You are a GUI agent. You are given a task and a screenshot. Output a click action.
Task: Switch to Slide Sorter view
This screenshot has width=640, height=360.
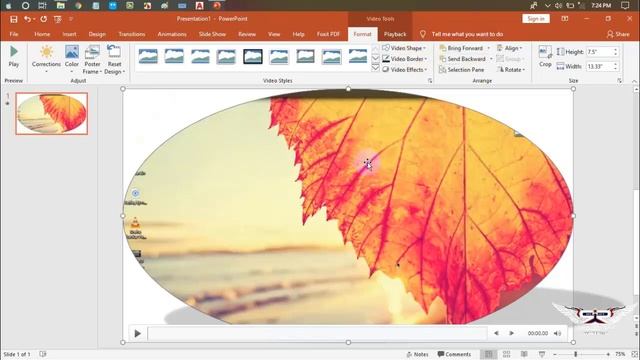pos(507,354)
